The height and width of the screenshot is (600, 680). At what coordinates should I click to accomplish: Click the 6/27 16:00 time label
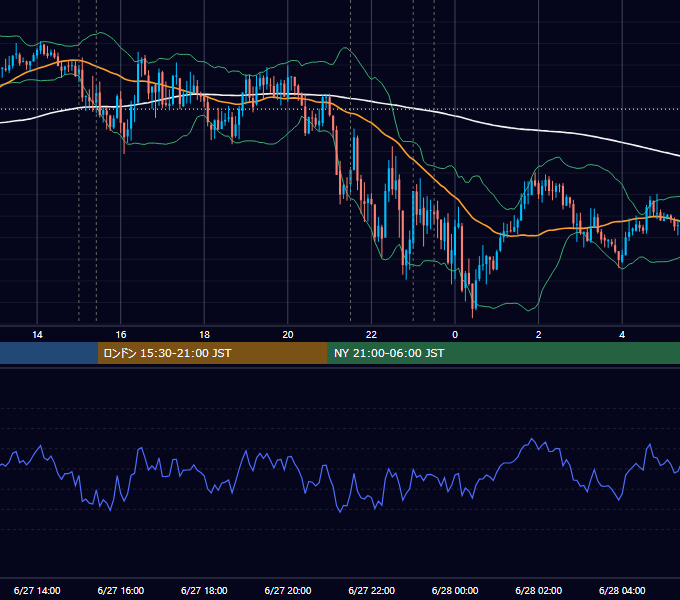121,590
